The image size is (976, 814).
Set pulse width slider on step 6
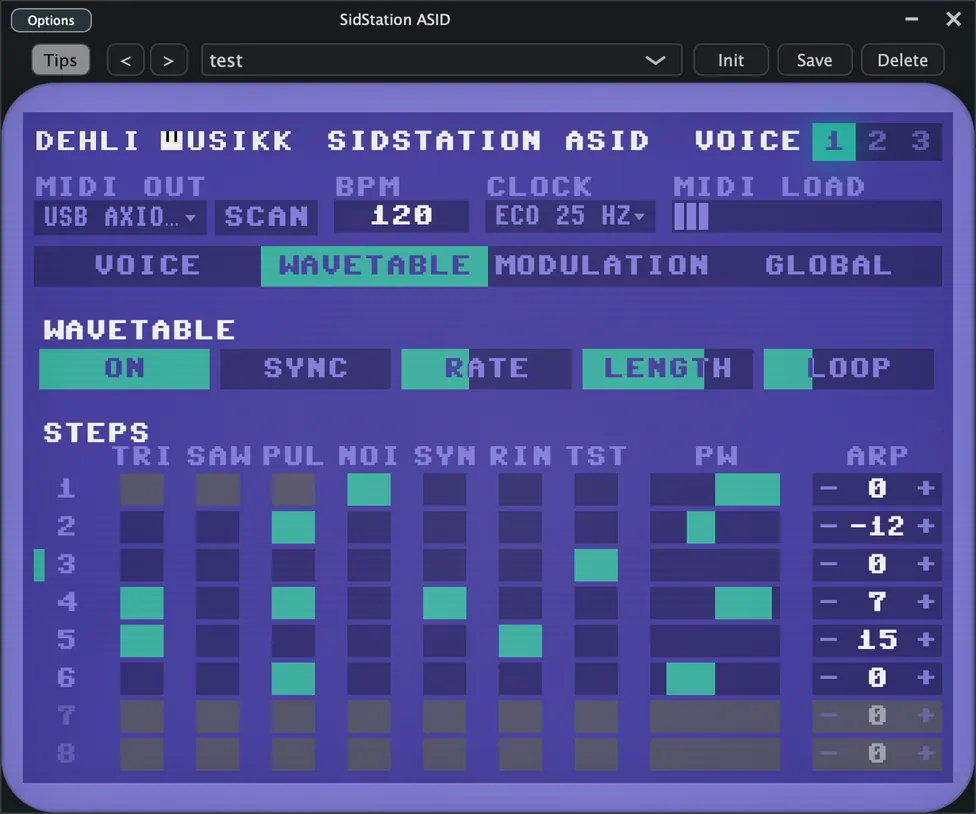click(715, 678)
